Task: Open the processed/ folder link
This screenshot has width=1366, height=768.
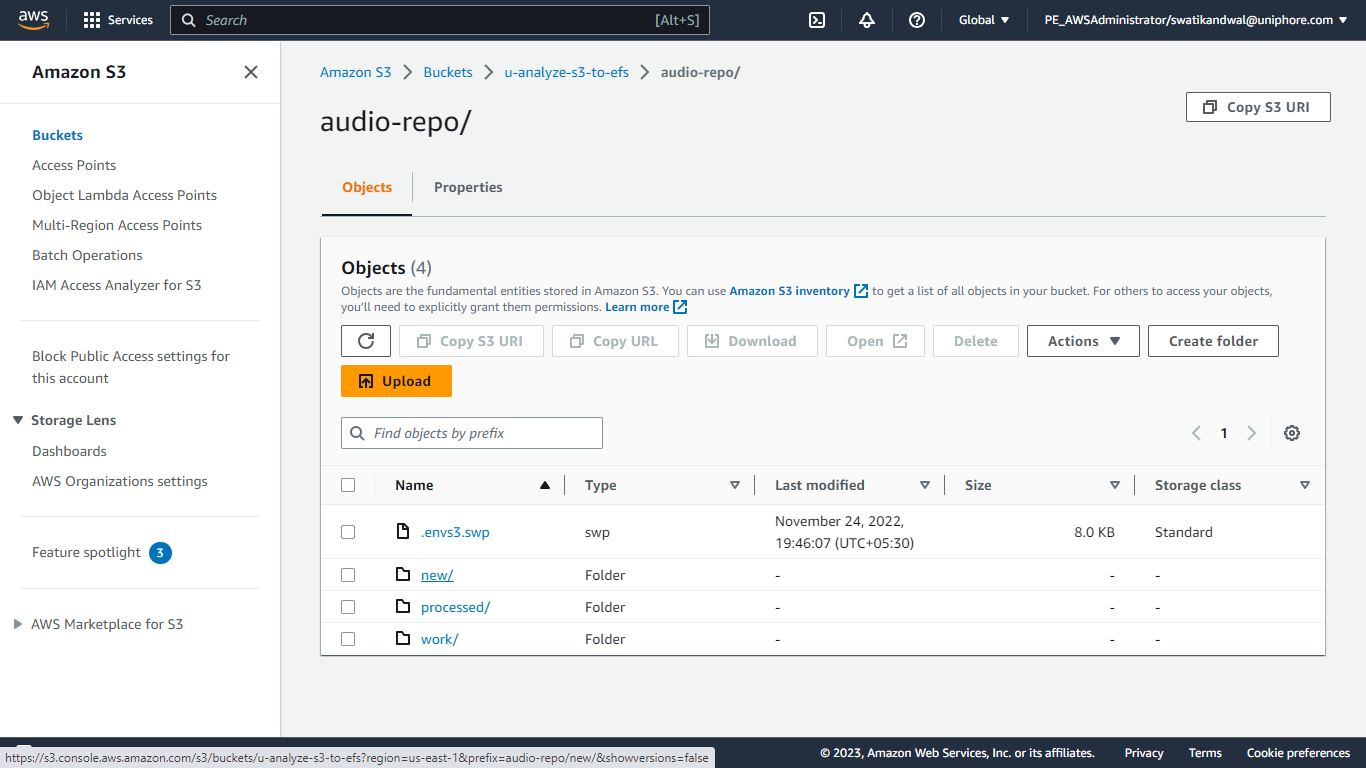Action: click(455, 607)
